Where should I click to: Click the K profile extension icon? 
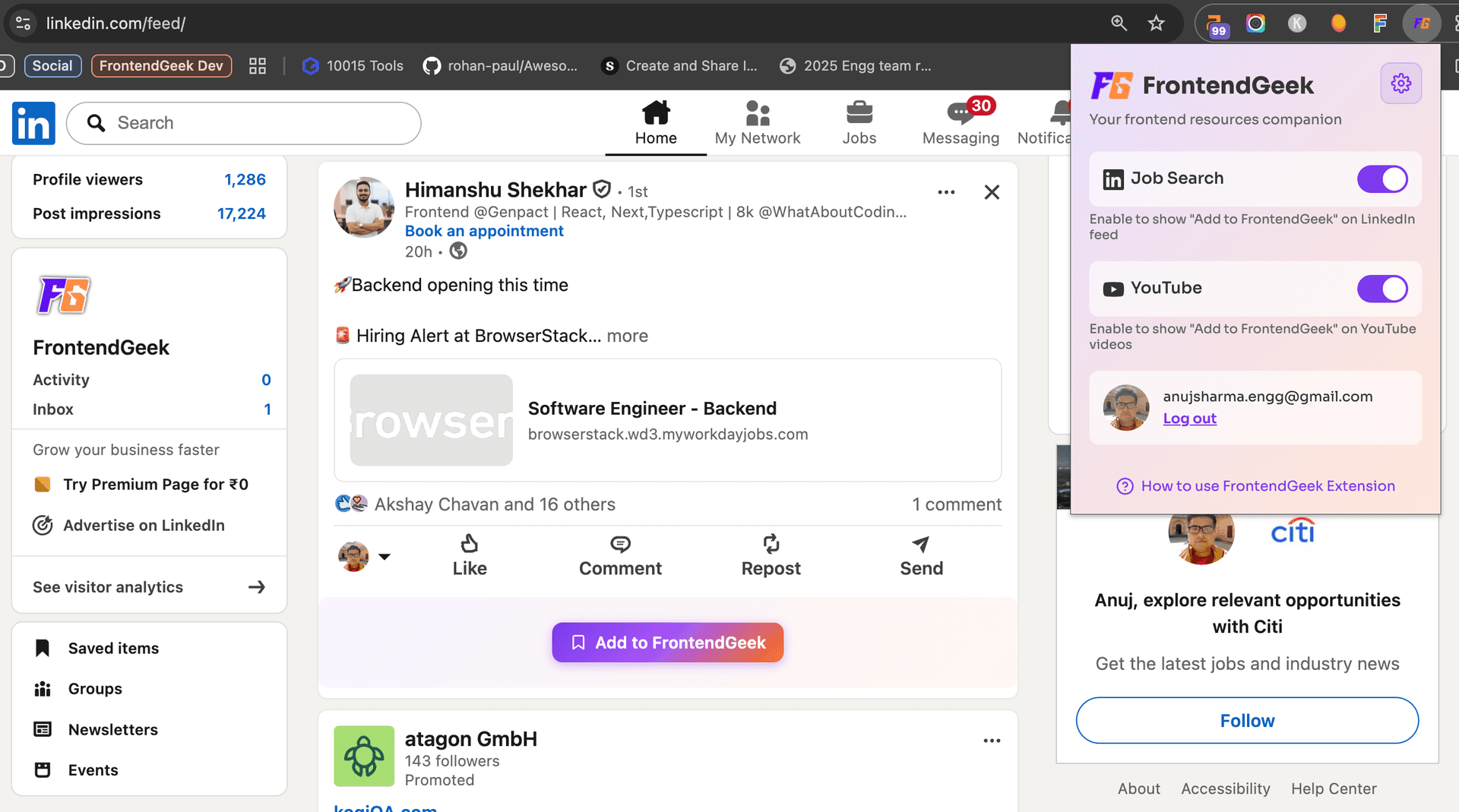click(1296, 24)
